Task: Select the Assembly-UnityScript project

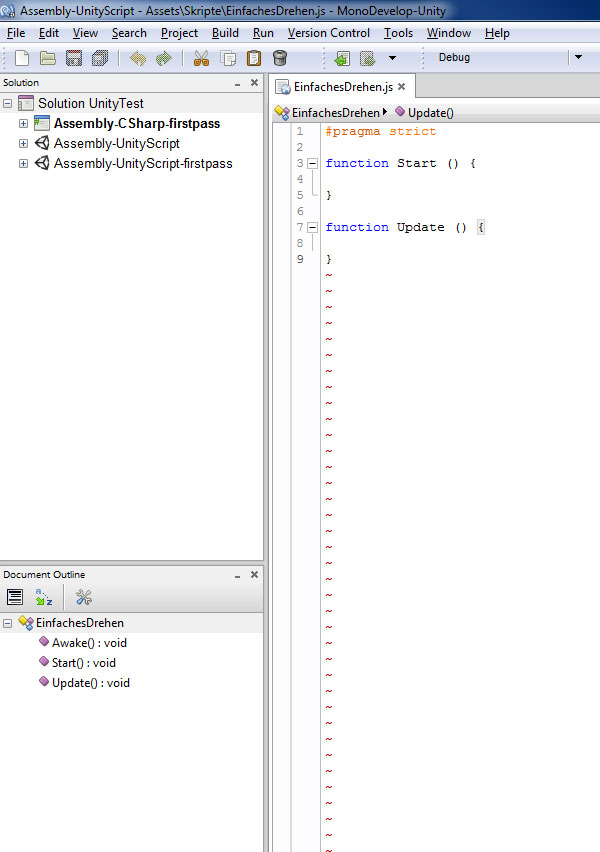Action: 116,143
